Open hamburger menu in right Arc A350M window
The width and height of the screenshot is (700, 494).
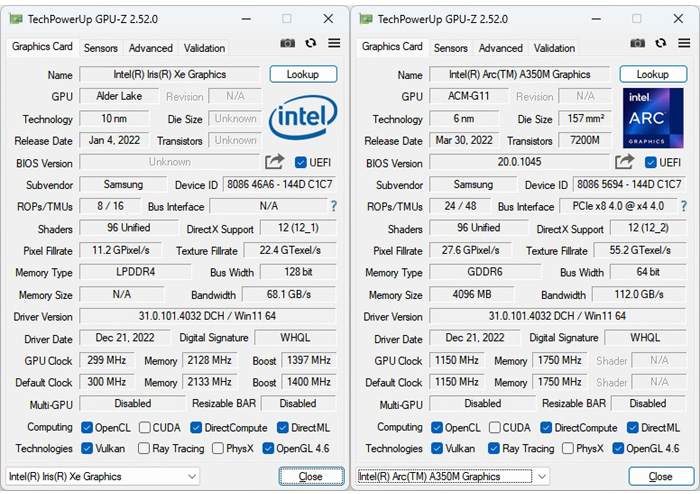(684, 43)
